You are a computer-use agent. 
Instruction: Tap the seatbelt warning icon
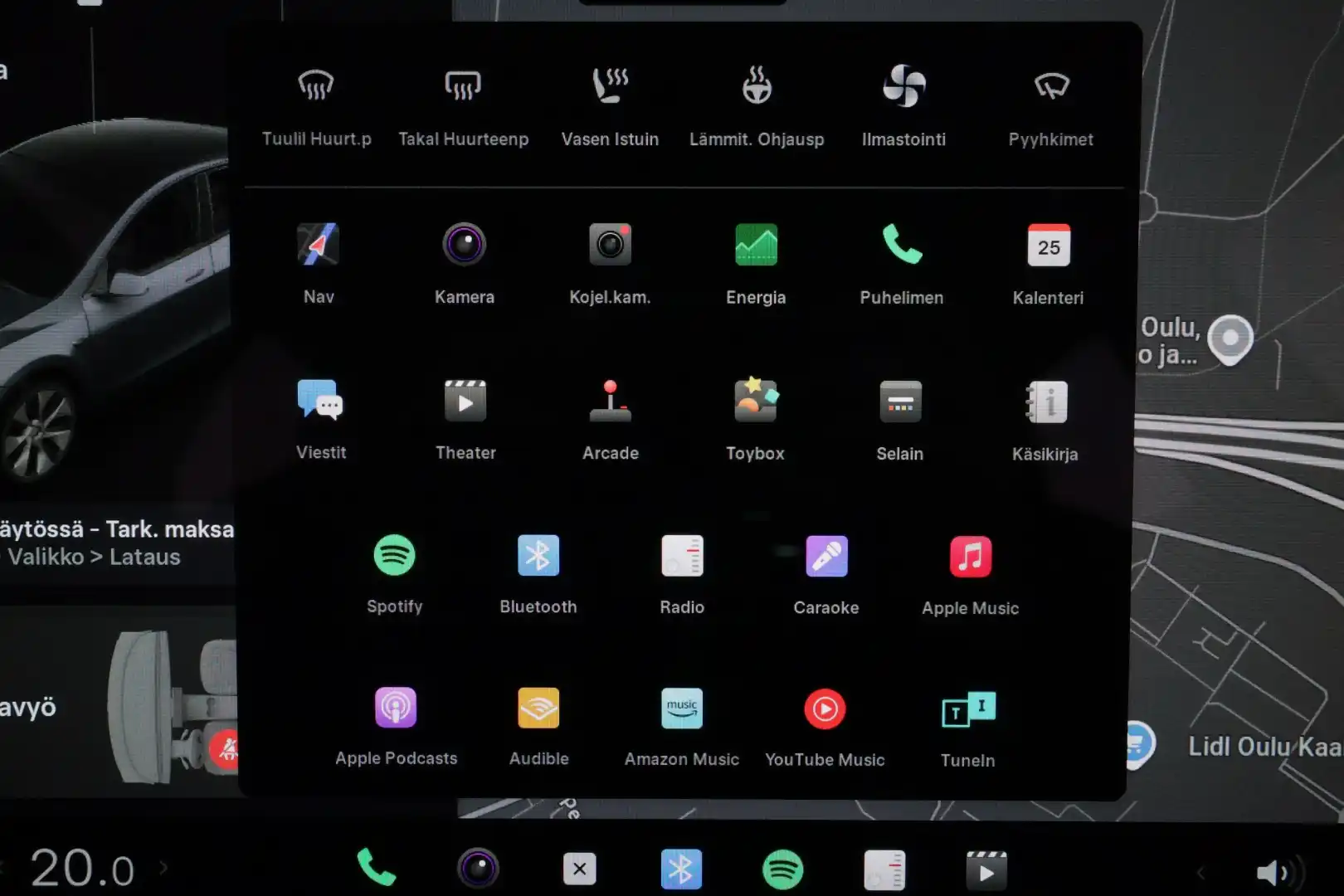(225, 749)
